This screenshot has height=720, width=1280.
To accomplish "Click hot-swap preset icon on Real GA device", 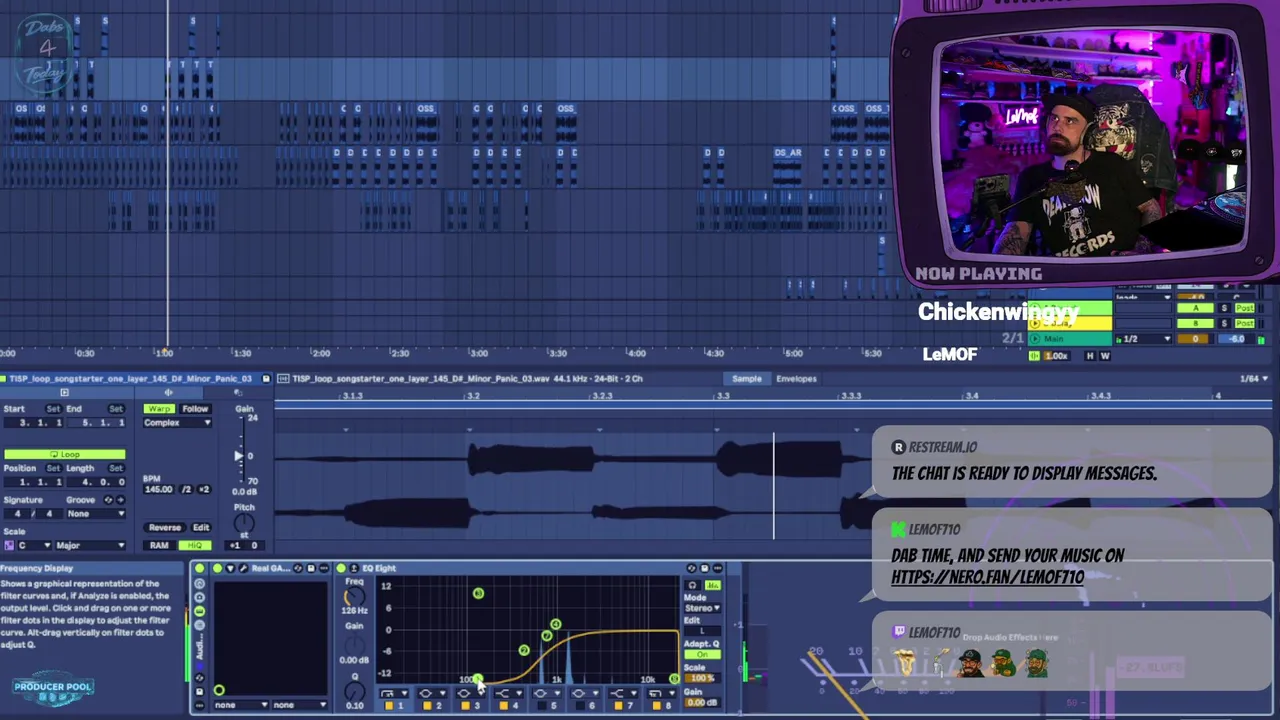I will 298,568.
